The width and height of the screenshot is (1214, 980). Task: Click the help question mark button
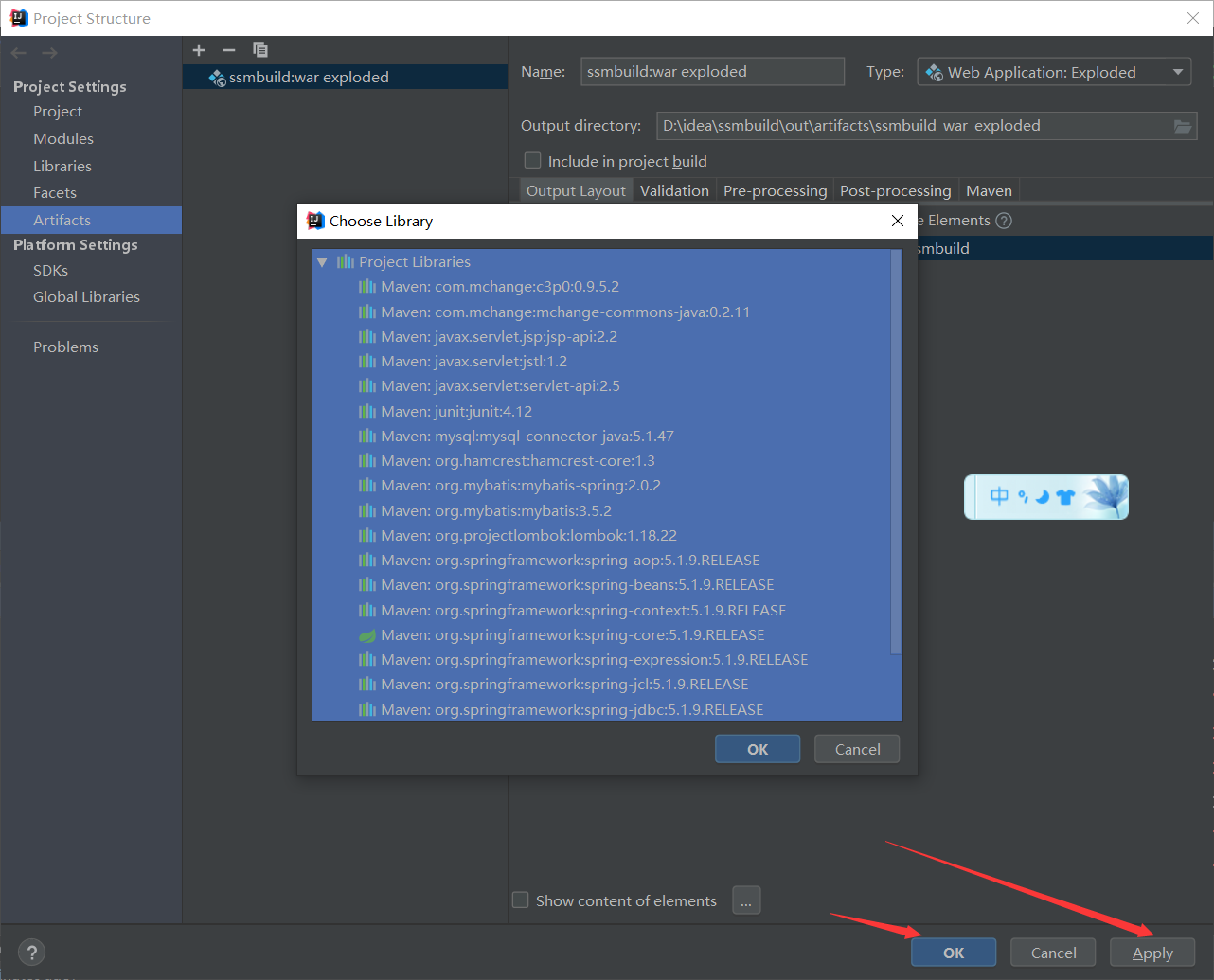[x=31, y=953]
